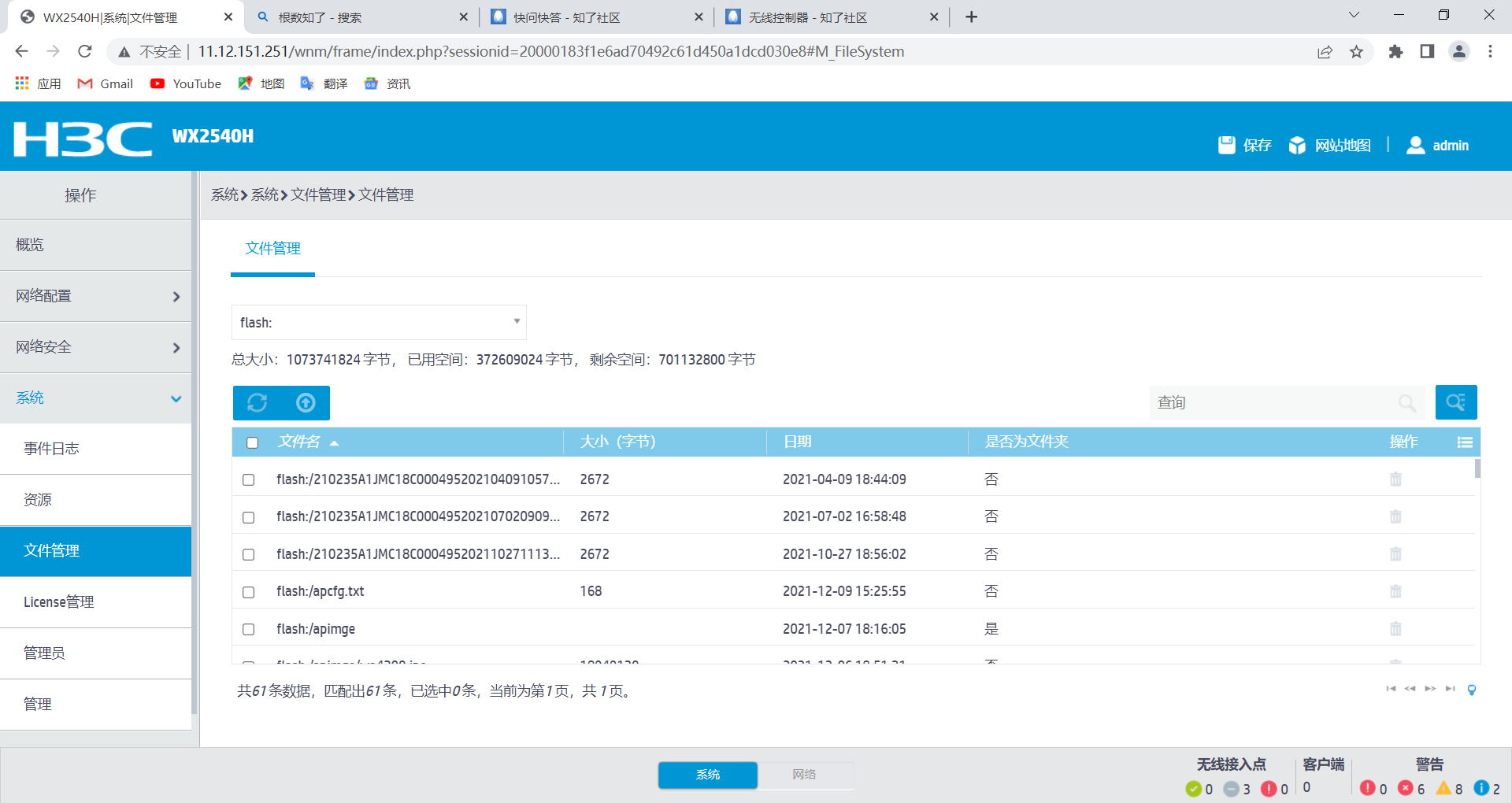Screen dimensions: 1512x803
Task: Click the admin user link
Action: [x=1450, y=146]
